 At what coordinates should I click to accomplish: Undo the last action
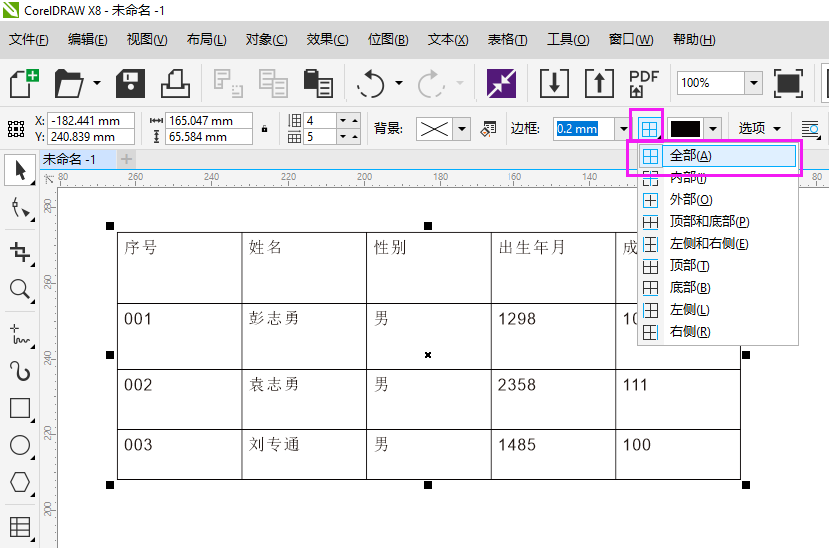370,83
